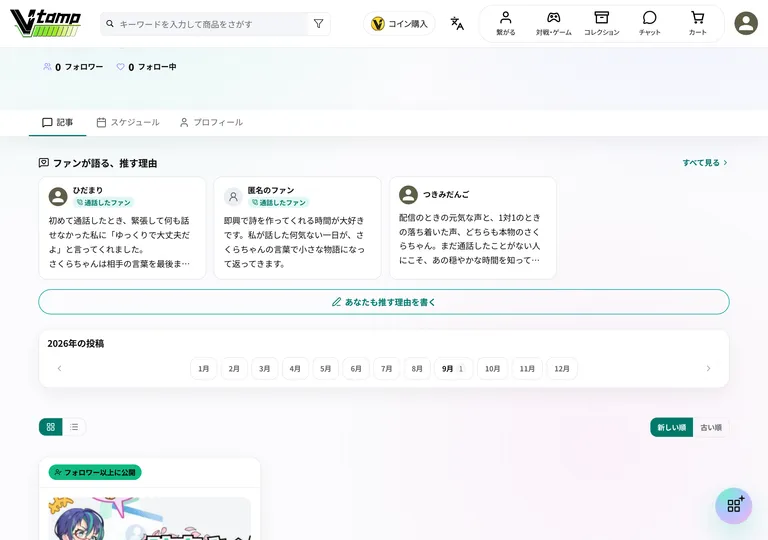Click ひだまり's avatar icon
This screenshot has height=540, width=768.
tap(58, 196)
